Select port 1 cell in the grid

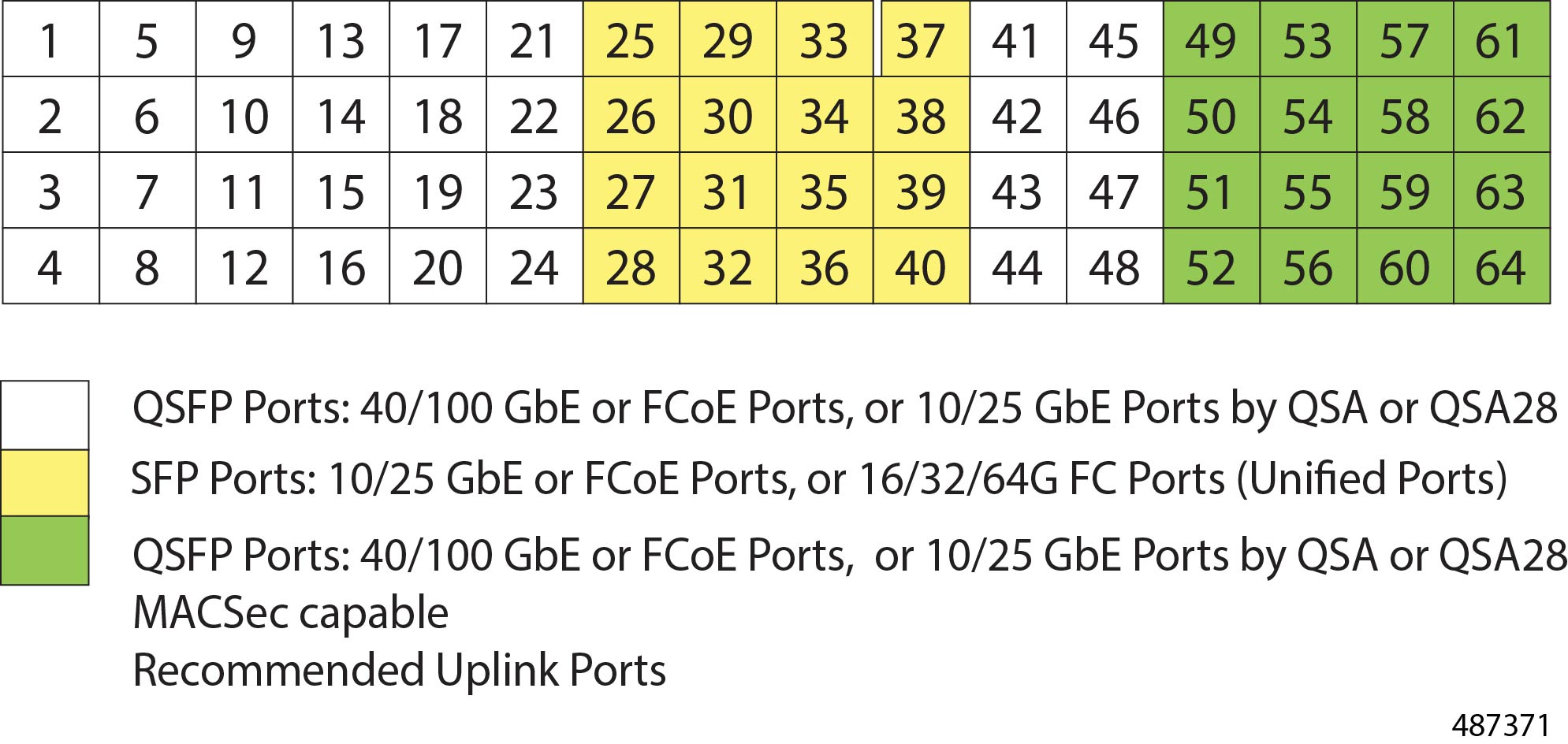click(51, 39)
